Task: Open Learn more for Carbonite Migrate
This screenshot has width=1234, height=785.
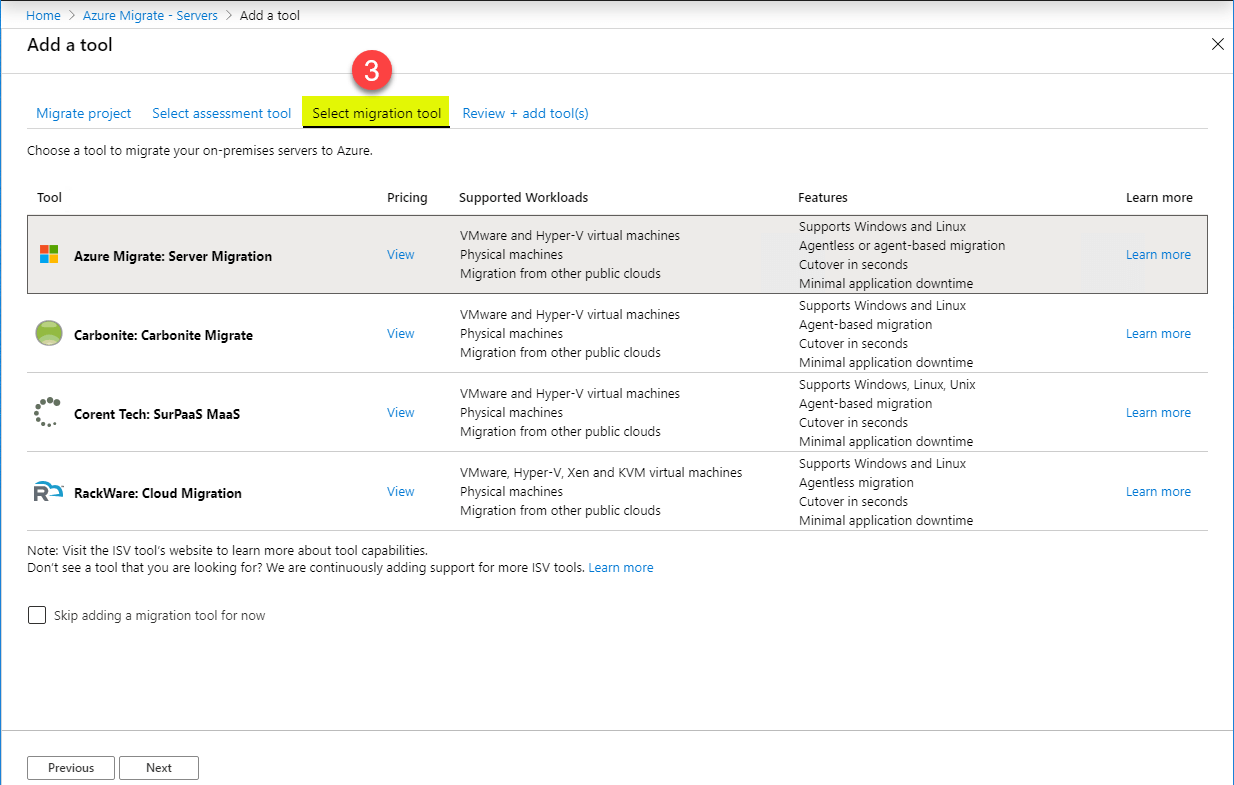Action: pyautogui.click(x=1158, y=334)
